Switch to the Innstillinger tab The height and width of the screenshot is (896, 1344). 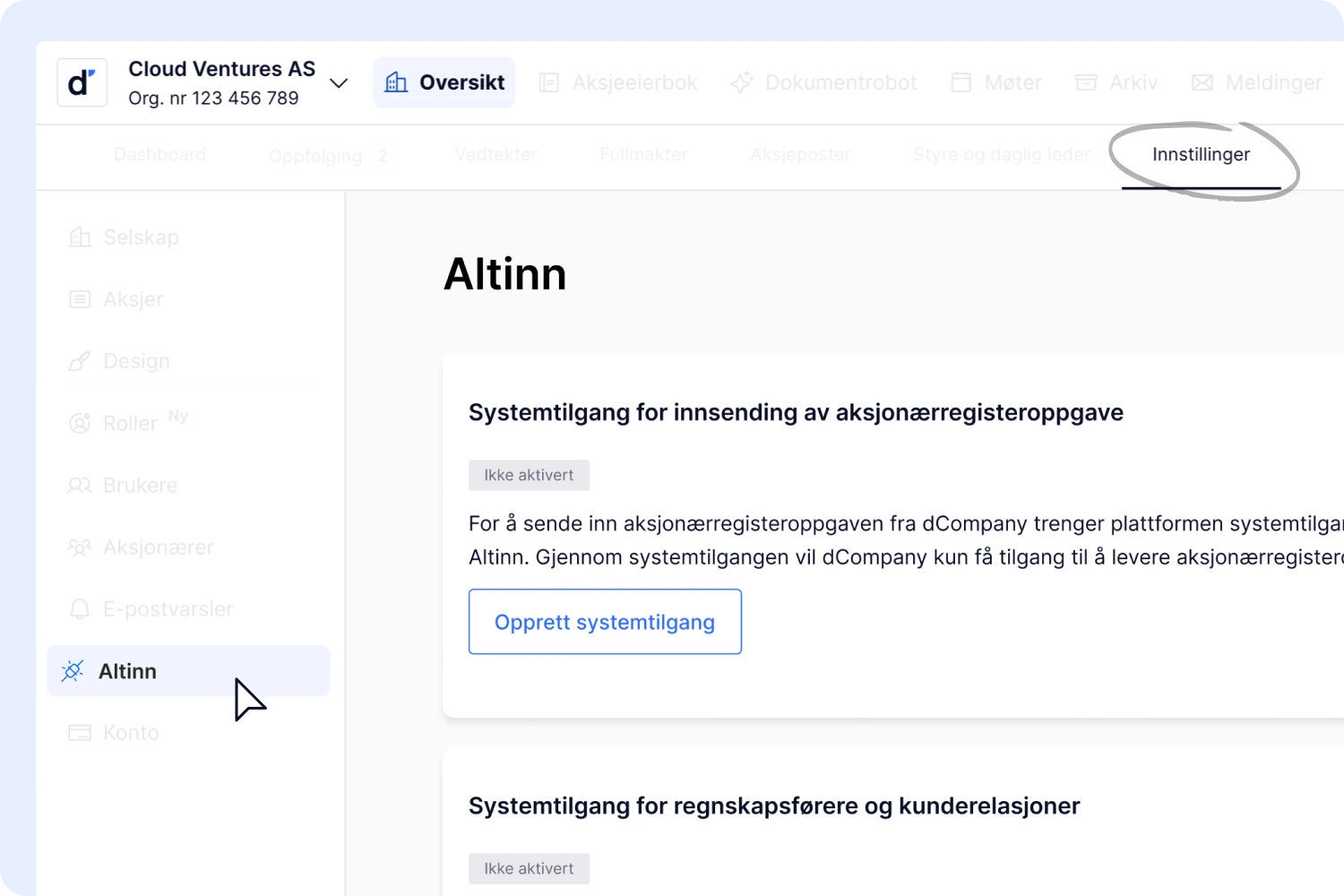tap(1201, 155)
